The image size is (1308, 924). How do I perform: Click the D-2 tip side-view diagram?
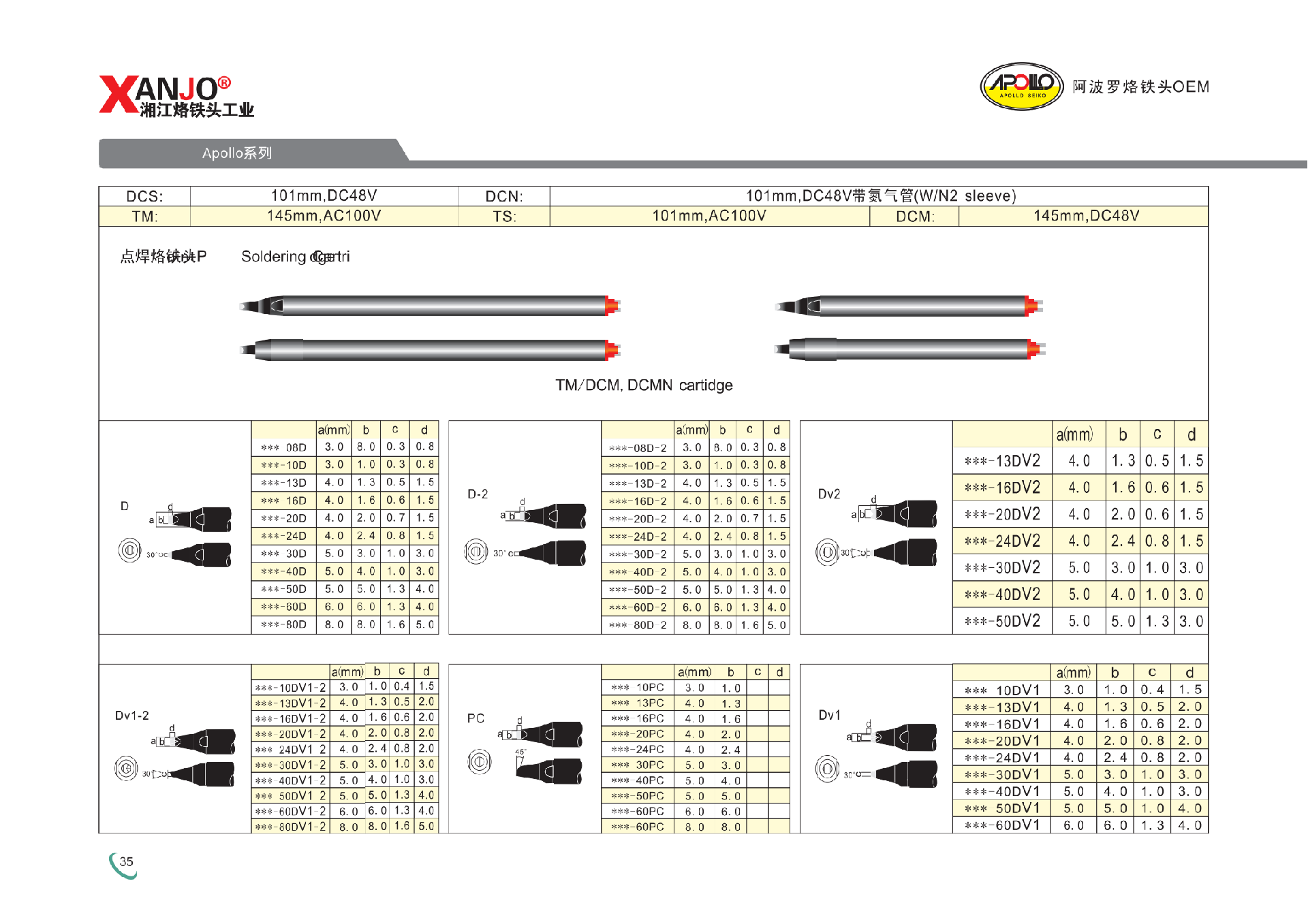pyautogui.click(x=544, y=515)
